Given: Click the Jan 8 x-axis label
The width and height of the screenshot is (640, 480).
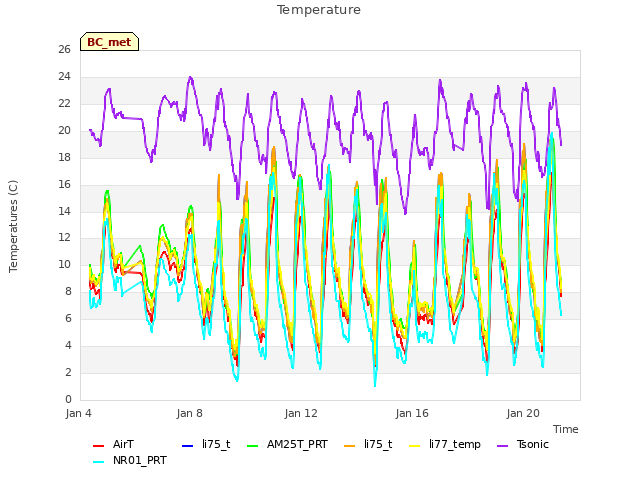Looking at the screenshot, I should (x=190, y=413).
